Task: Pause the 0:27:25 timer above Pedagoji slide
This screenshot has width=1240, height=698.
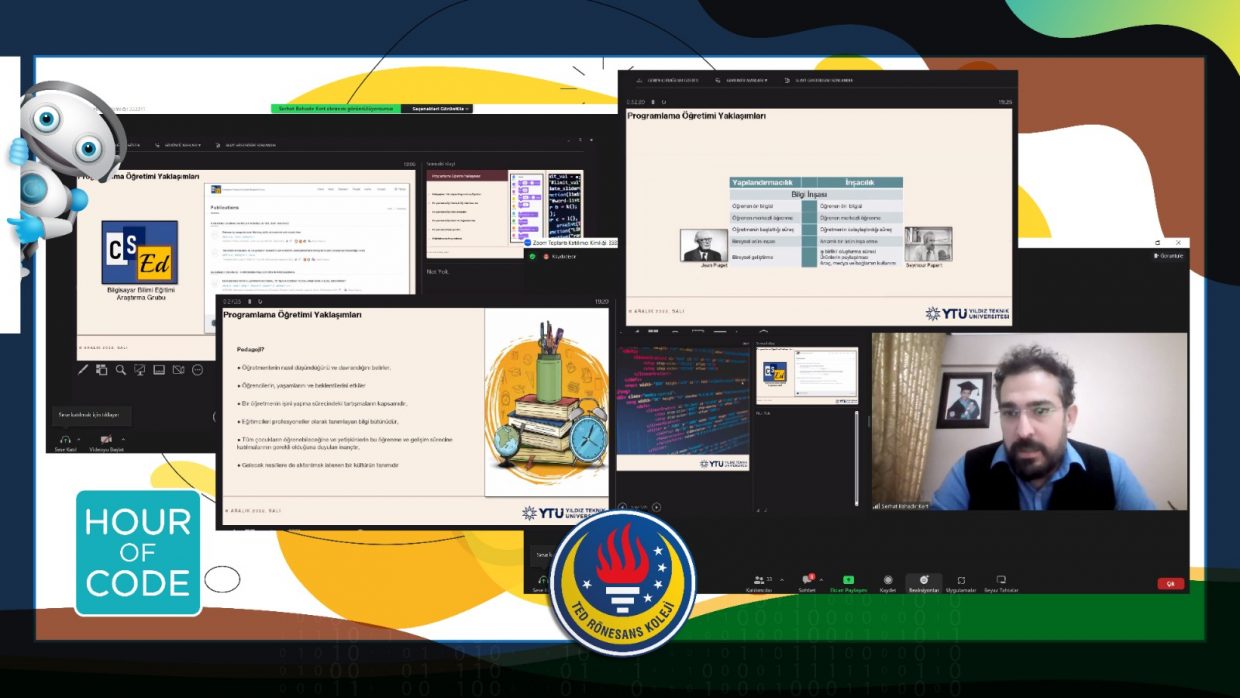Action: point(250,301)
